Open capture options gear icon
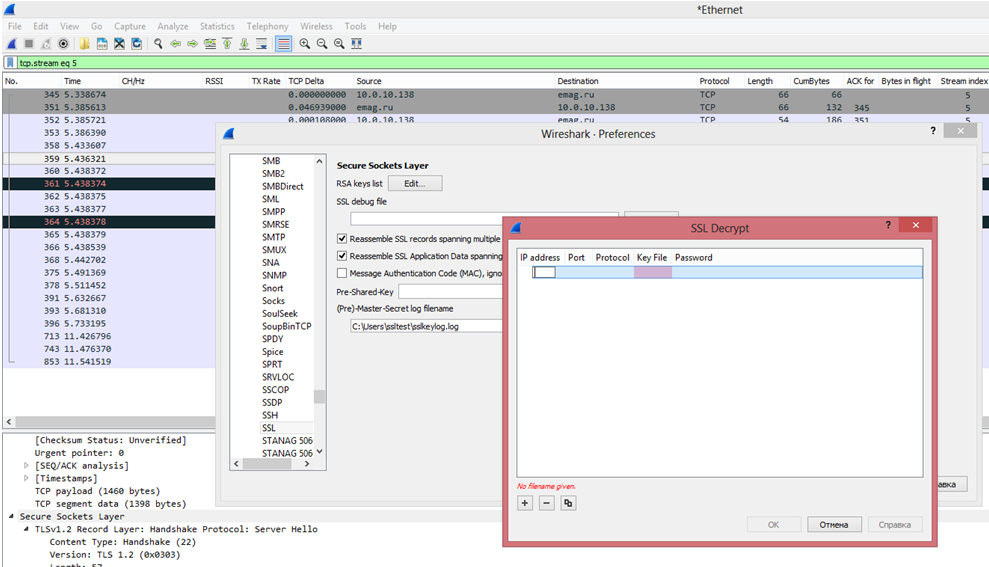 click(x=63, y=44)
